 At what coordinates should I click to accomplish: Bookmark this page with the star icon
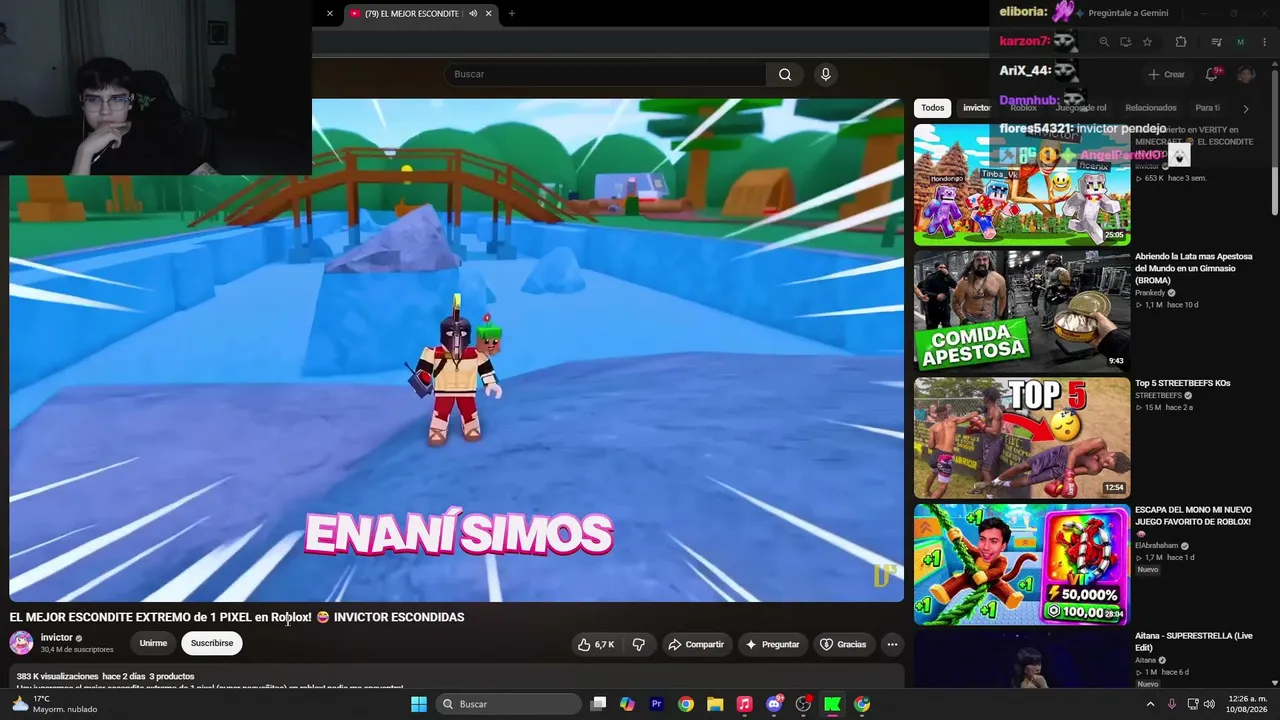point(1147,42)
